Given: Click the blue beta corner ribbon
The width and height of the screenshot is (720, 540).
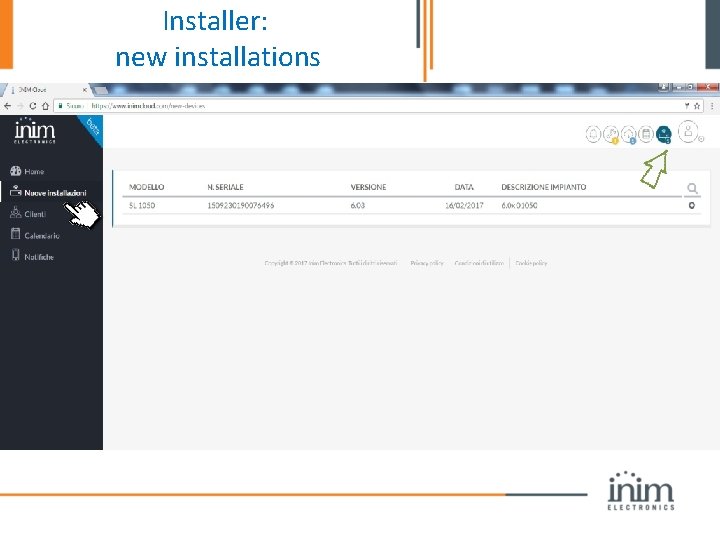Looking at the screenshot, I should point(93,128).
